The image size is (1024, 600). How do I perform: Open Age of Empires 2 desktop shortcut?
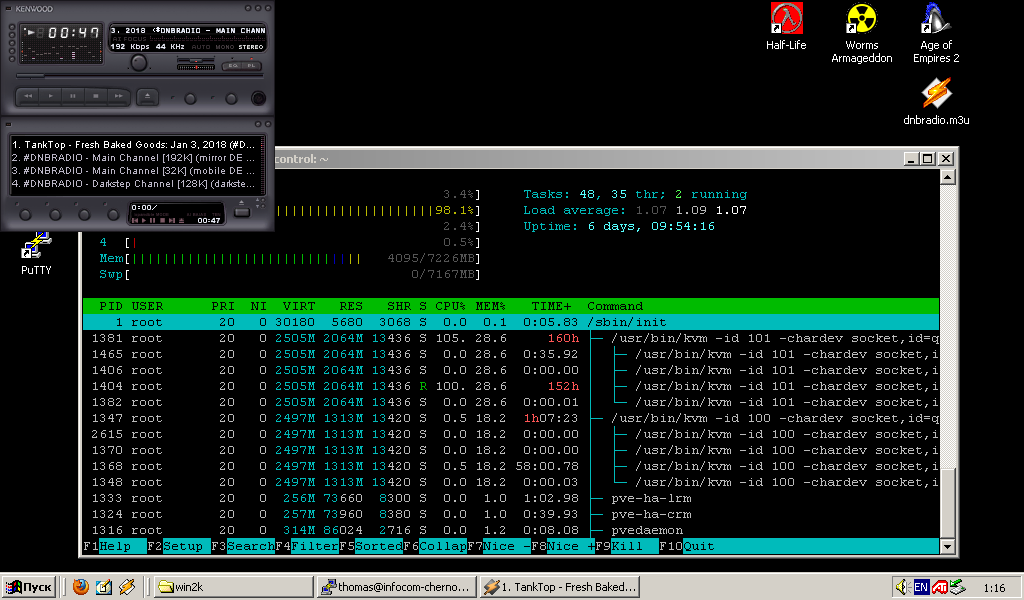936,33
